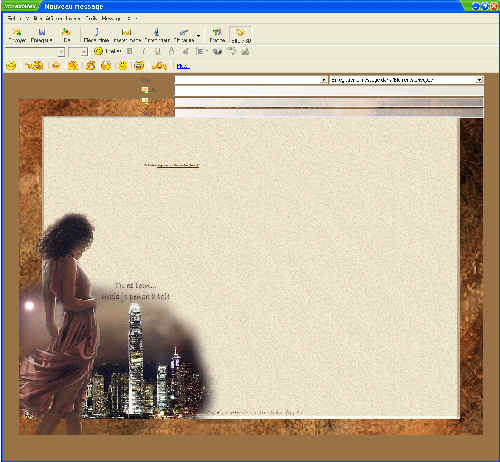Open the Tools menu in menu bar

91,18
